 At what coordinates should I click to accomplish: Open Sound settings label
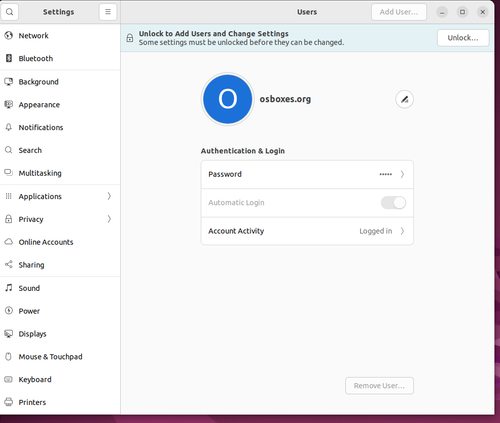(29, 288)
